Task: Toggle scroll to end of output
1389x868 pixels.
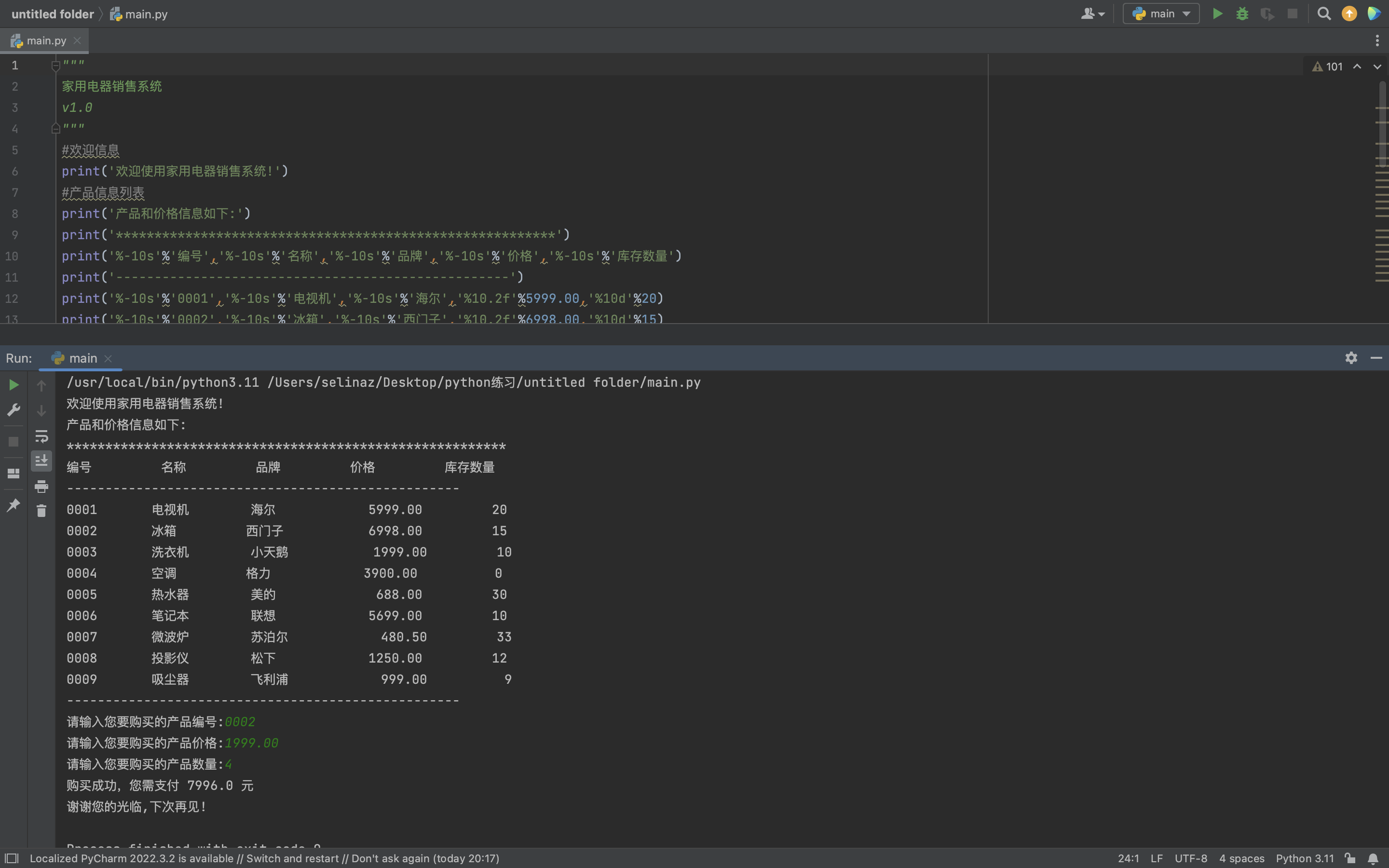Action: pos(41,461)
